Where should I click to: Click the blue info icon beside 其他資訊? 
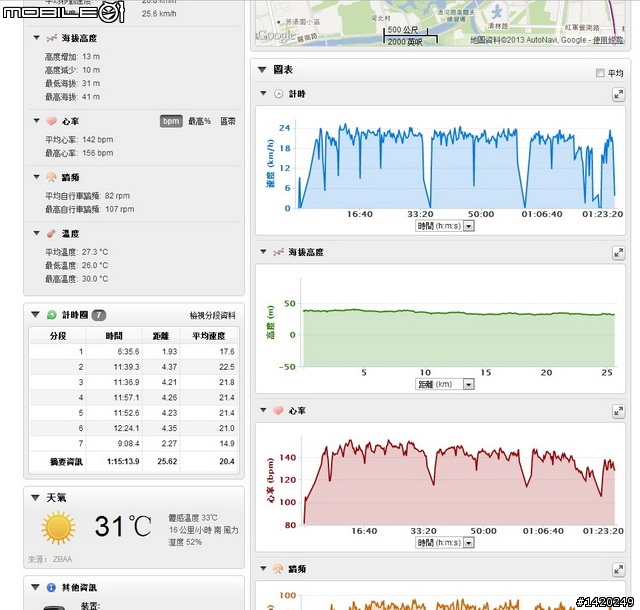pyautogui.click(x=51, y=588)
